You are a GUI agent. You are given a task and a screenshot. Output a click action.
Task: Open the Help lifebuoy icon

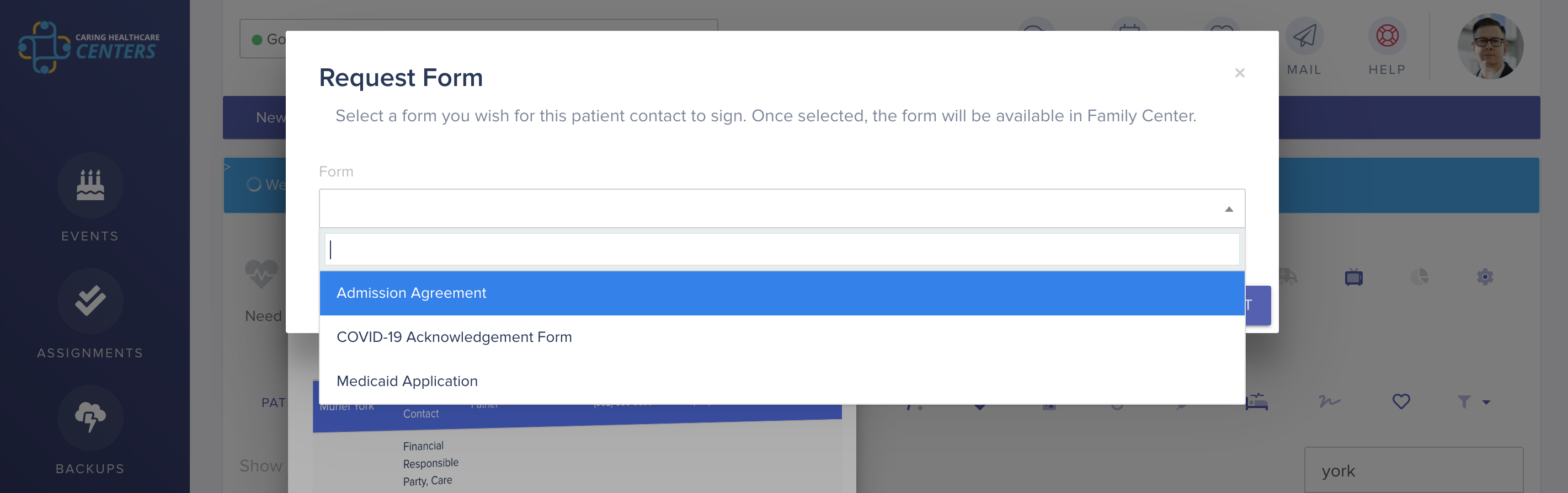1387,36
